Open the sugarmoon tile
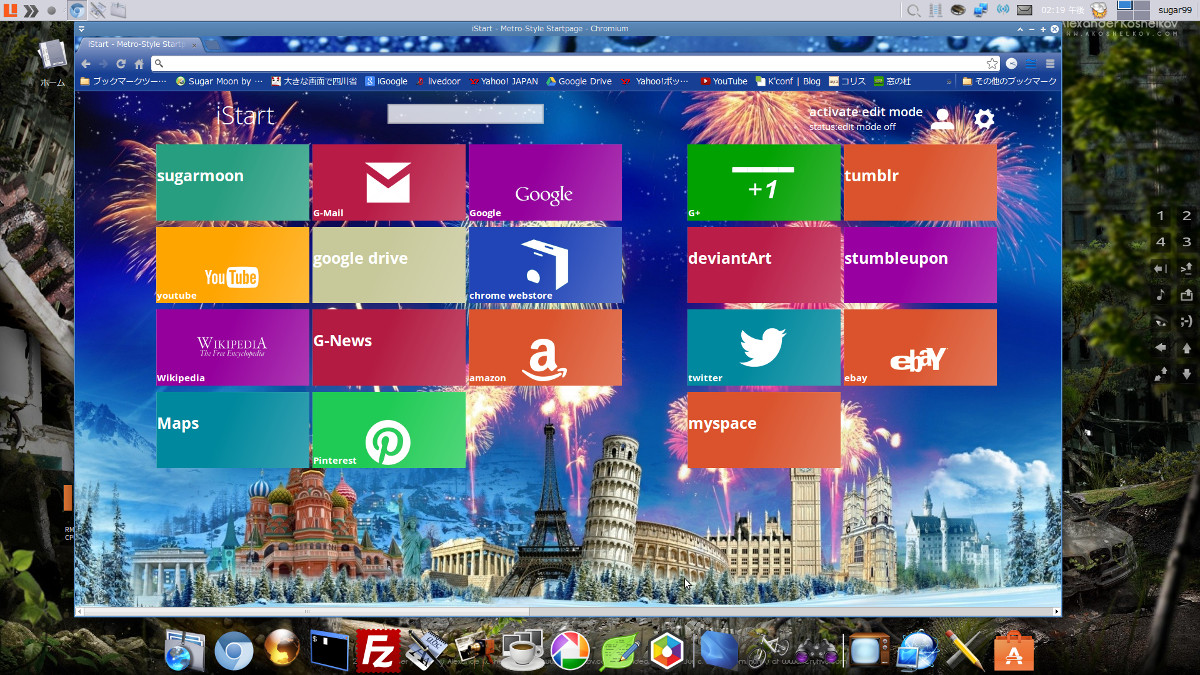1200x675 pixels. 232,182
